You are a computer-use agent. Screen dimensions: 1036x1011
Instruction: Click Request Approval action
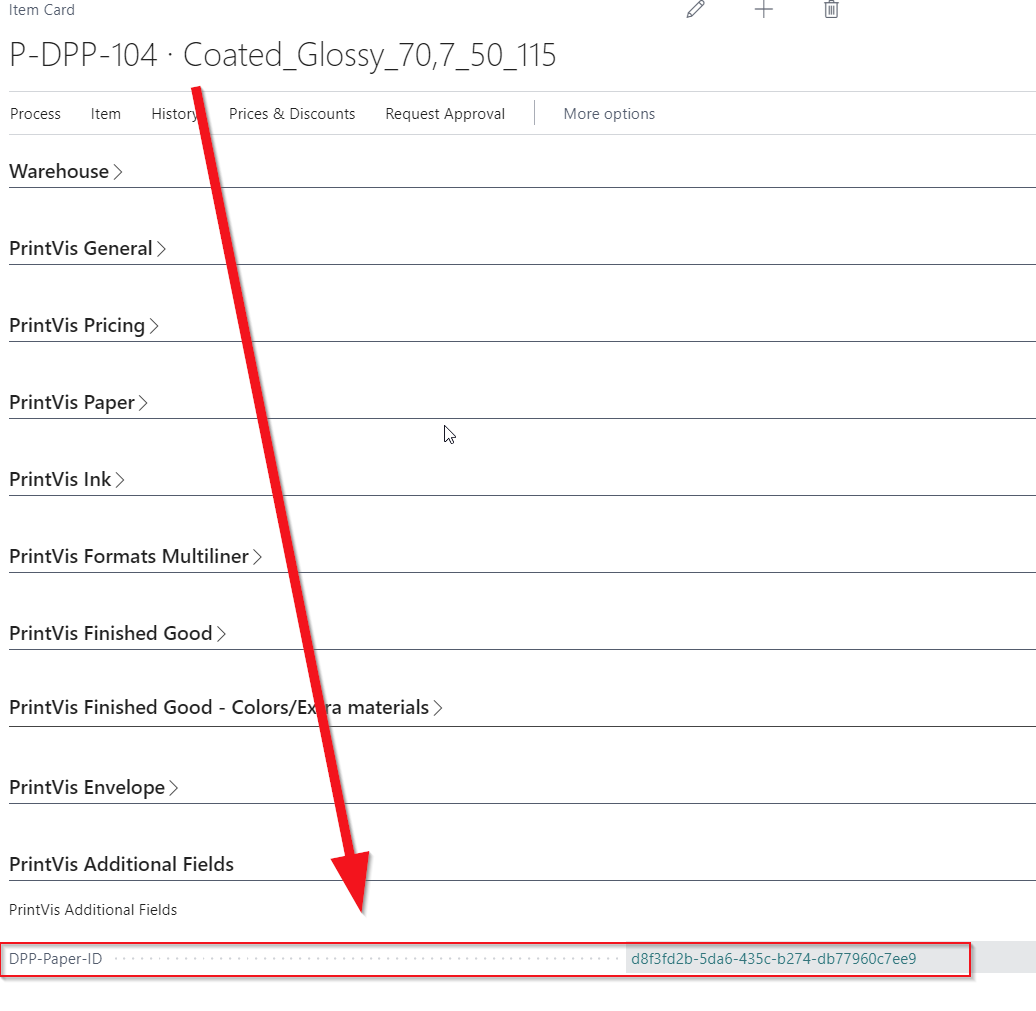tap(445, 114)
